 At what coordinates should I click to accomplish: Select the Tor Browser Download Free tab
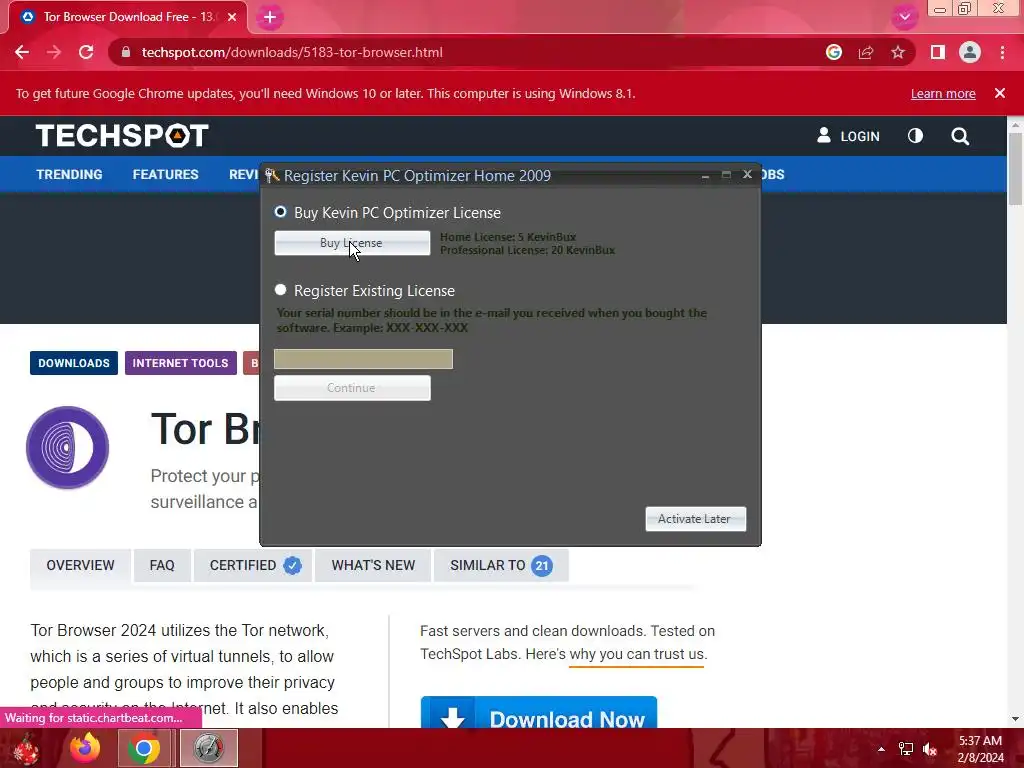pyautogui.click(x=128, y=17)
